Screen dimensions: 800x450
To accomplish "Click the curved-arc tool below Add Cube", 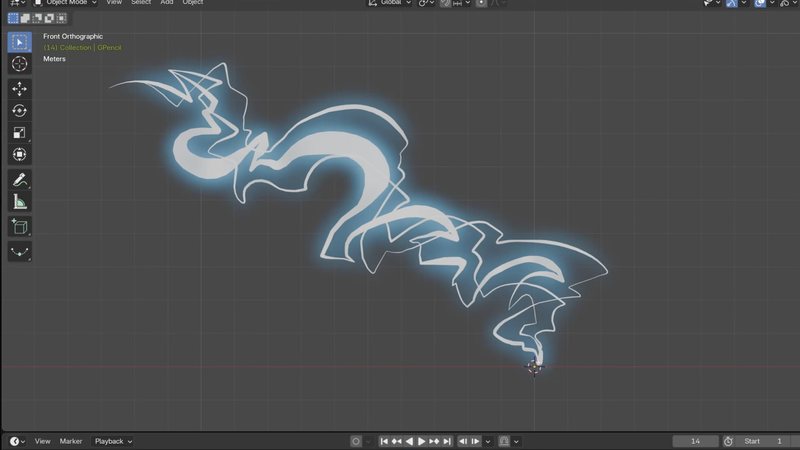I will tap(19, 252).
